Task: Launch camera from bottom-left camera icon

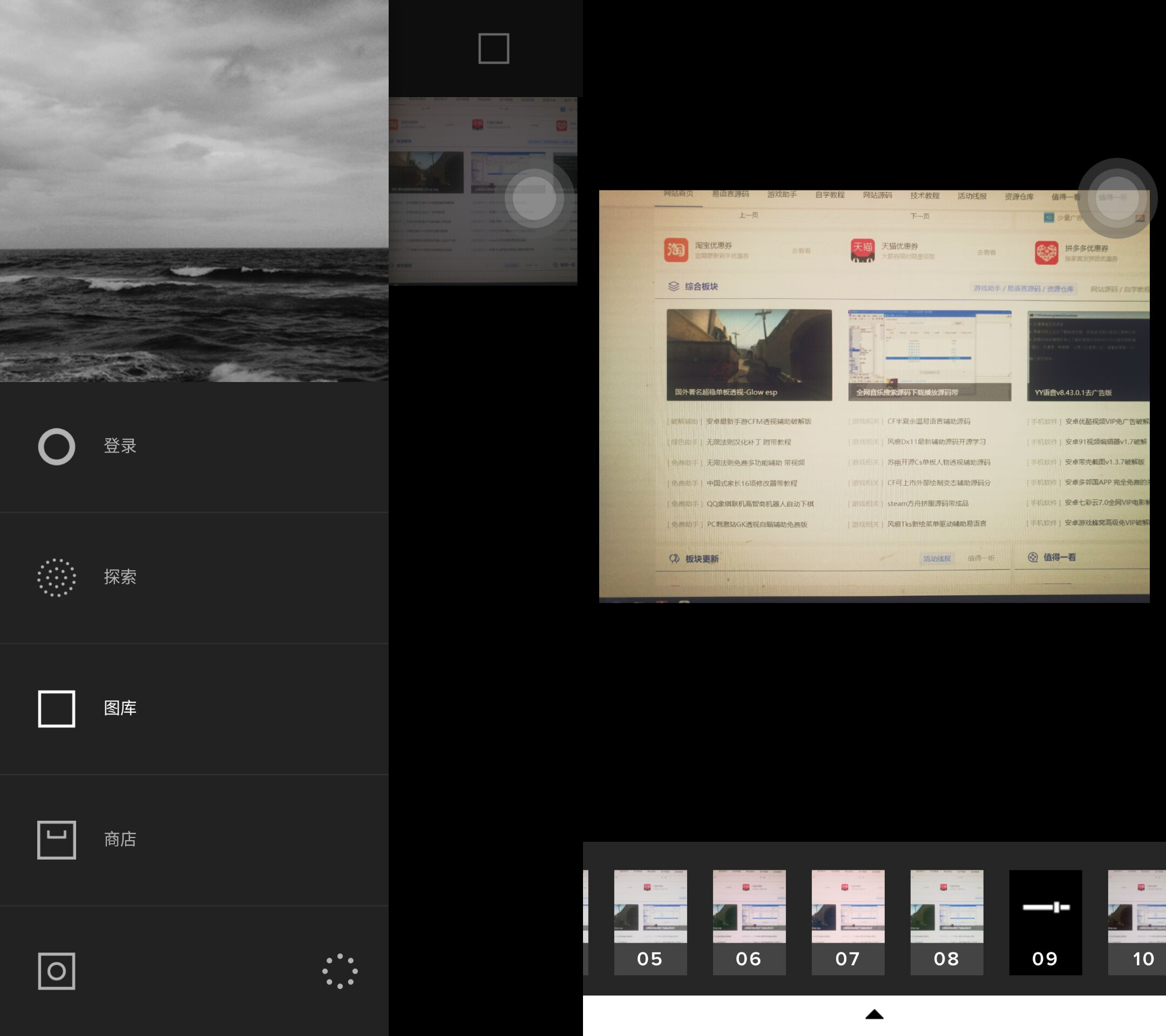Action: tap(57, 971)
